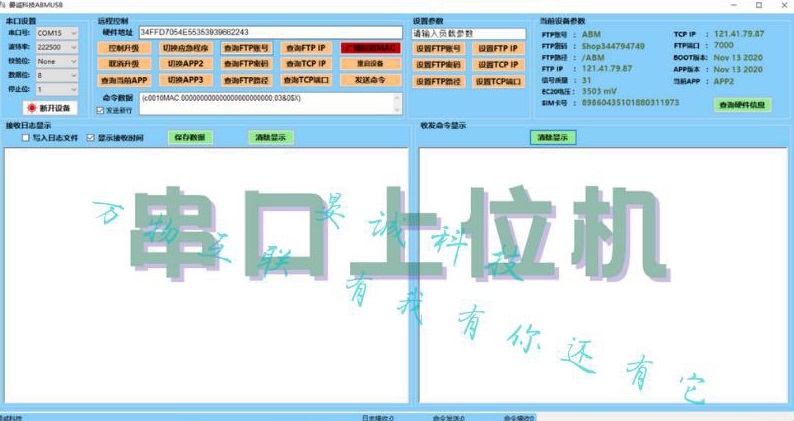Maximize the ABMUSB window

click(x=759, y=5)
